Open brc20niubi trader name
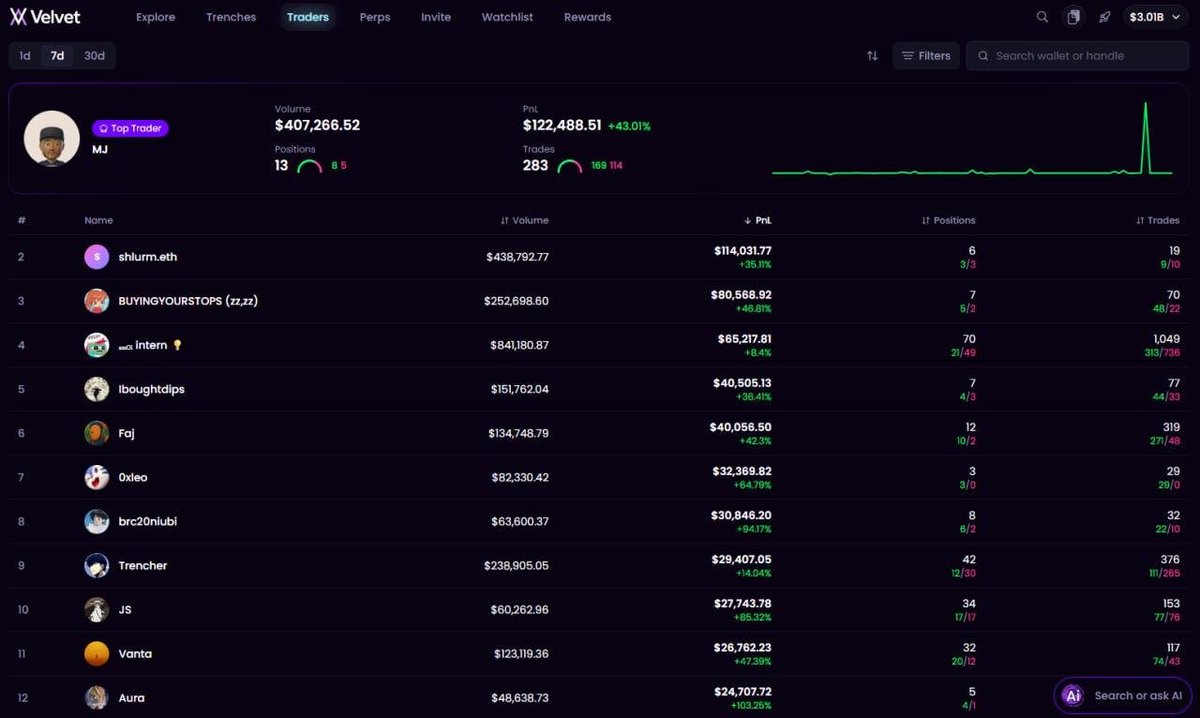Viewport: 1200px width, 718px height. [x=148, y=521]
